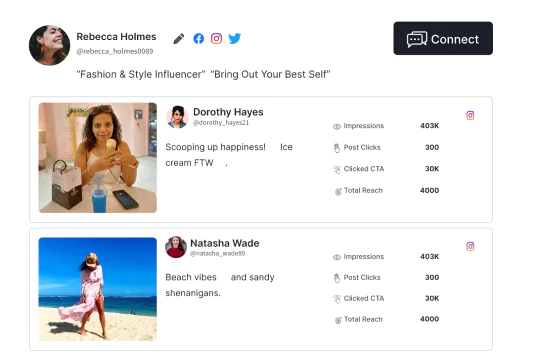
Task: Click the Total Reach label in Dorothy's card
Action: [x=363, y=190]
